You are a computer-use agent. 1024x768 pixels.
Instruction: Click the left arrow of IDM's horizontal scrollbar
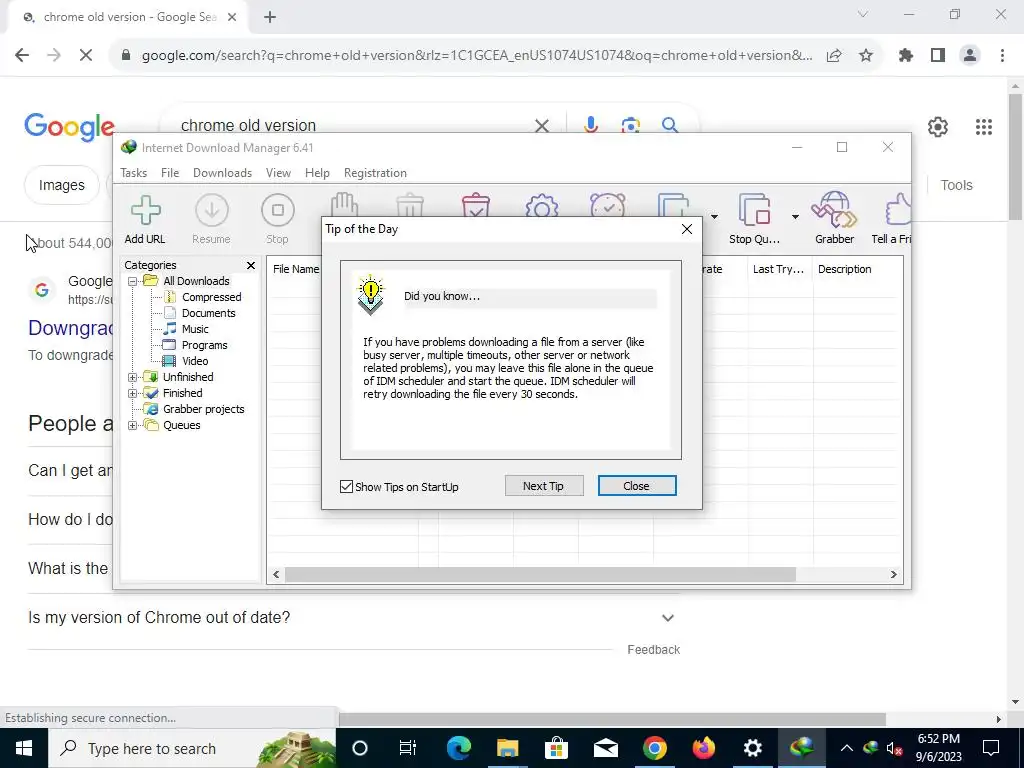[x=276, y=575]
